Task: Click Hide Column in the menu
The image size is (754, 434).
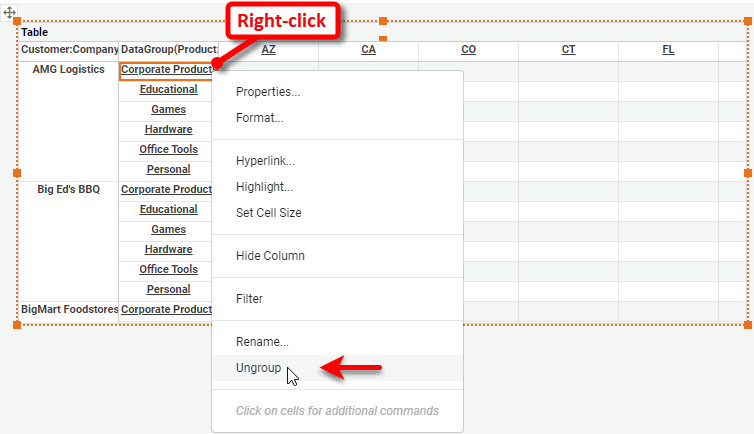Action: pyautogui.click(x=270, y=256)
